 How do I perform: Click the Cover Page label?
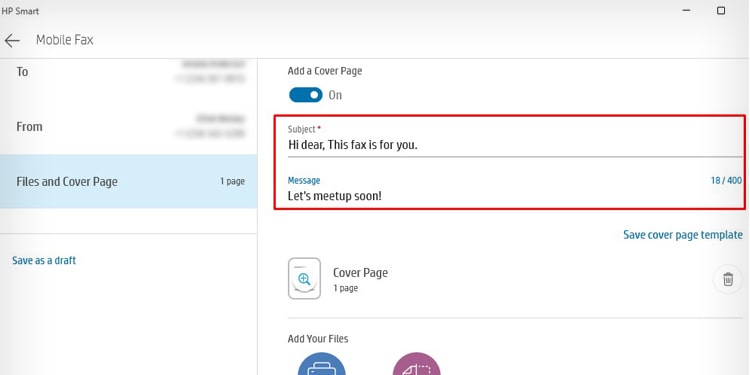tap(360, 273)
